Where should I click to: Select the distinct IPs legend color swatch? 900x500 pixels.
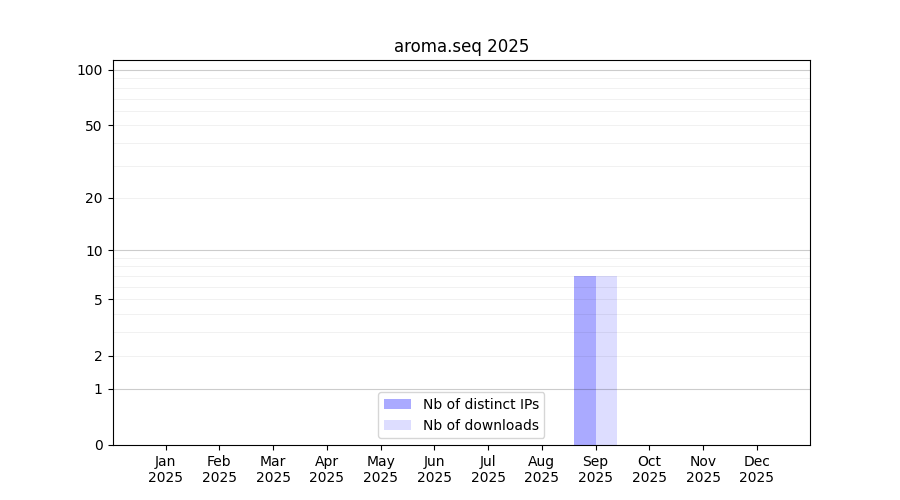pyautogui.click(x=397, y=404)
